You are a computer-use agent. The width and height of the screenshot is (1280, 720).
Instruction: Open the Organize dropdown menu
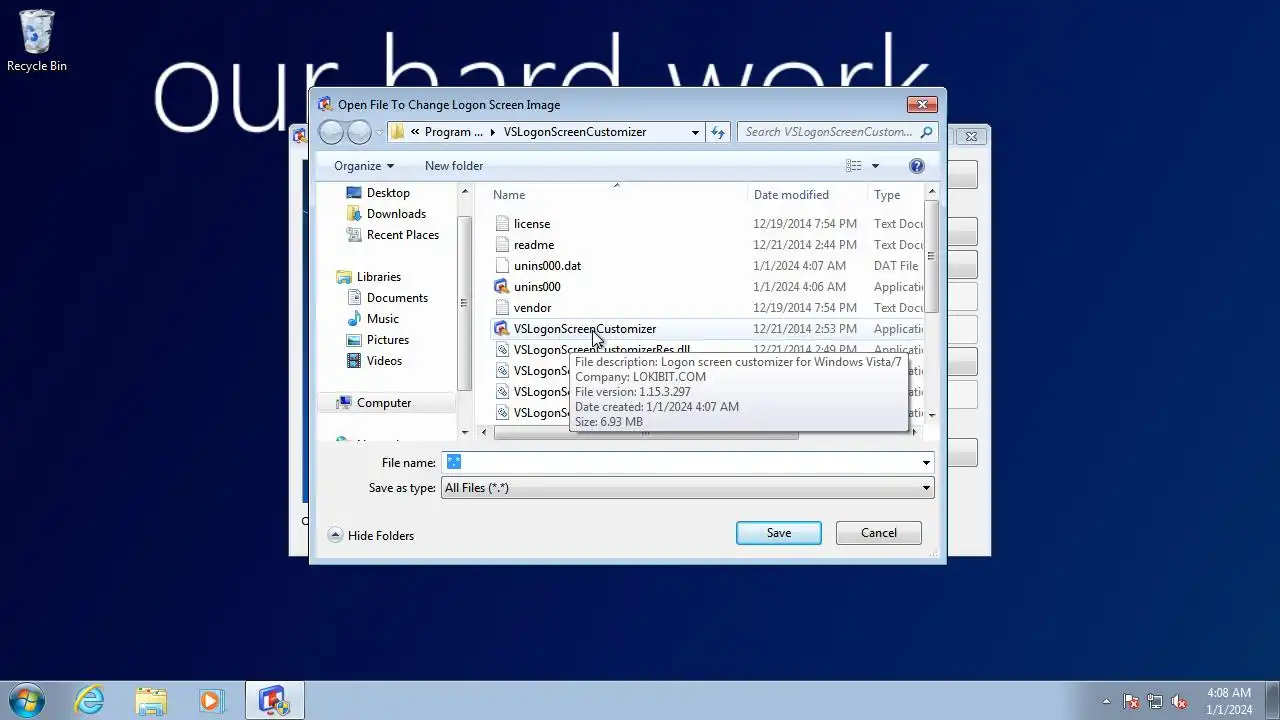coord(364,166)
